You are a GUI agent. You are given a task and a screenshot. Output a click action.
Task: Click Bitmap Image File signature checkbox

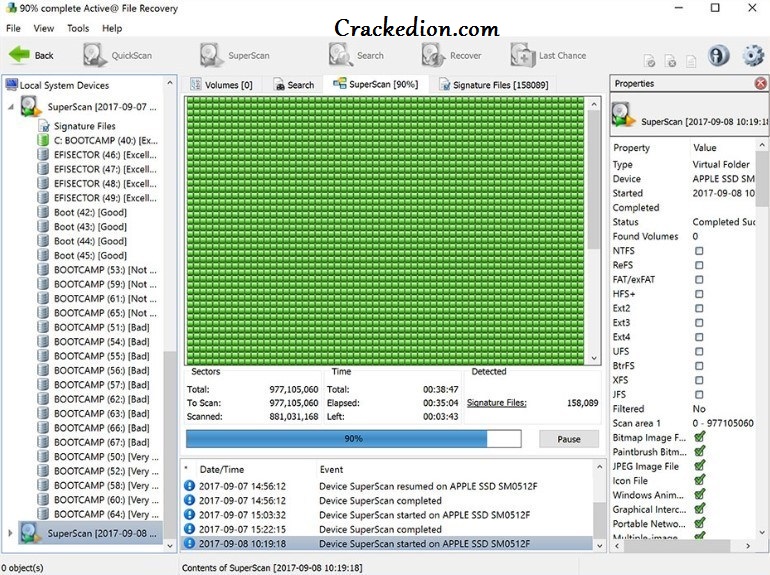point(700,437)
